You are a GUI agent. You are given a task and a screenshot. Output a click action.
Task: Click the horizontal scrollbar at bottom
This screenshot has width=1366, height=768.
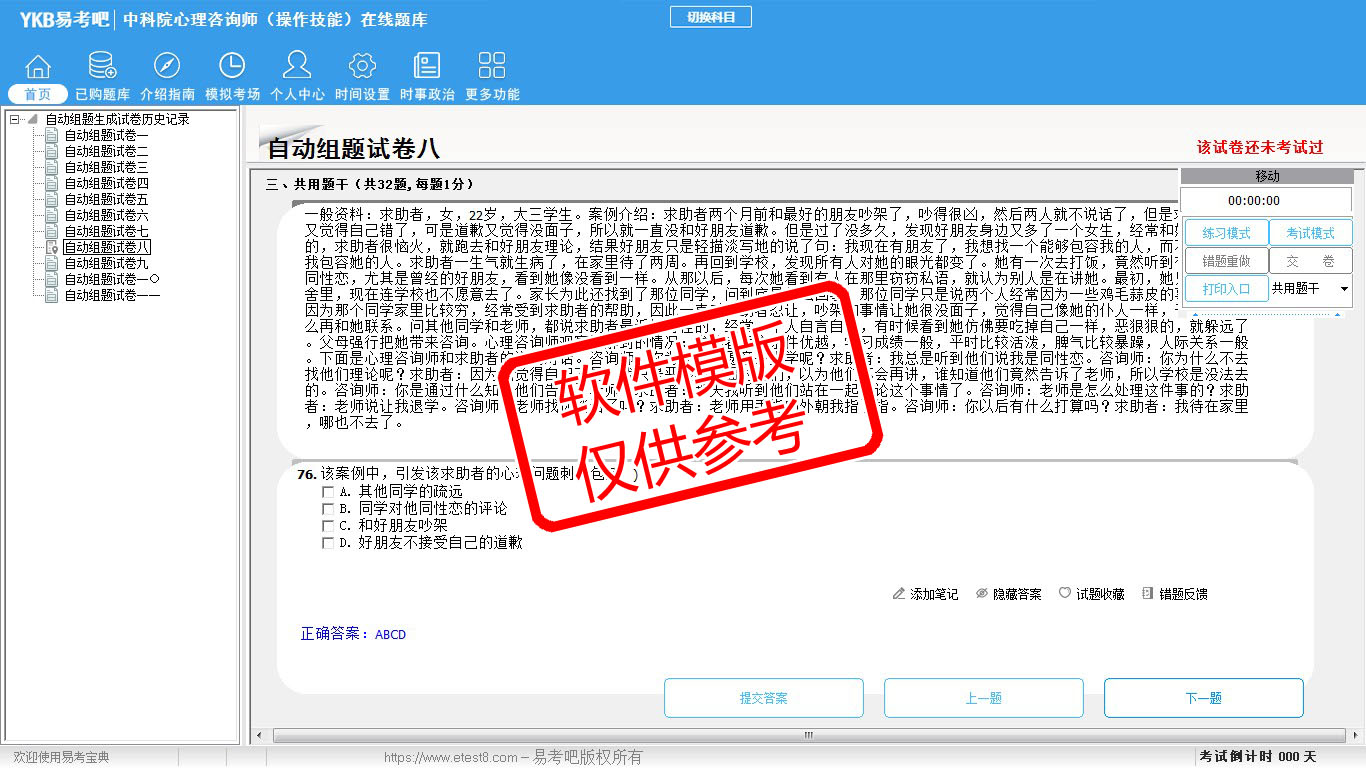(x=808, y=735)
